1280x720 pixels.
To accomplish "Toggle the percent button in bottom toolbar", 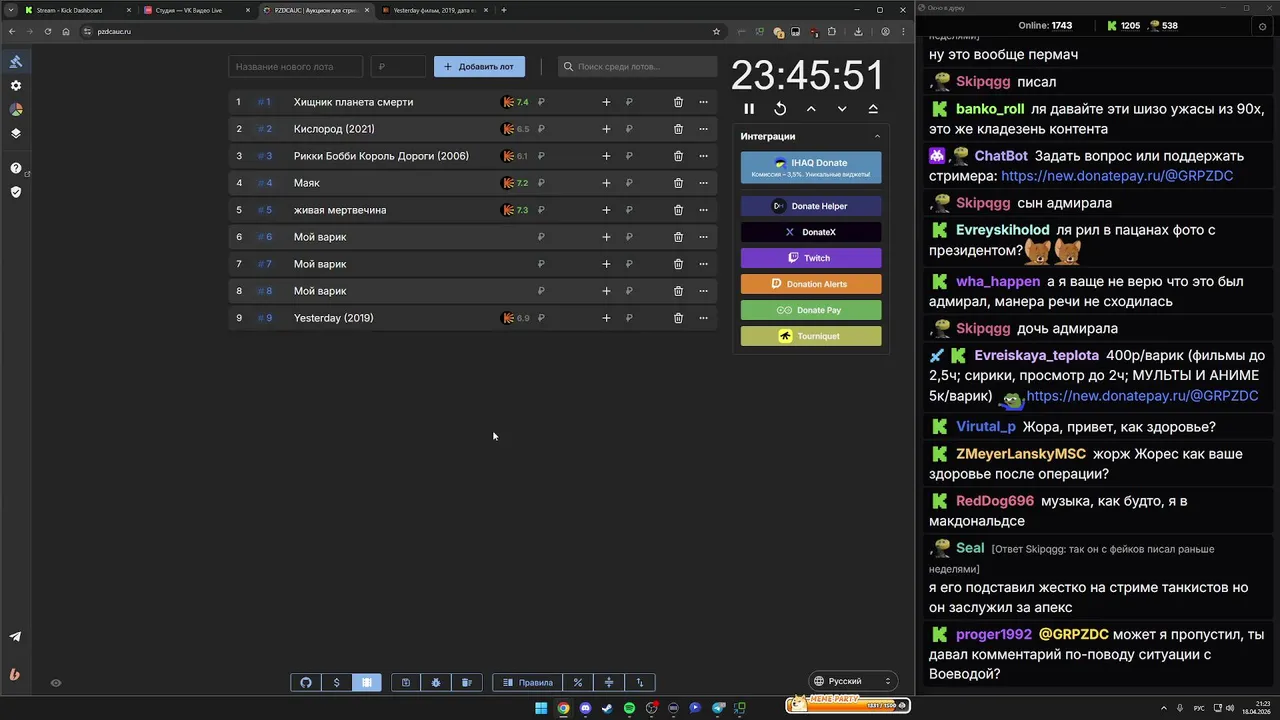I will [578, 683].
